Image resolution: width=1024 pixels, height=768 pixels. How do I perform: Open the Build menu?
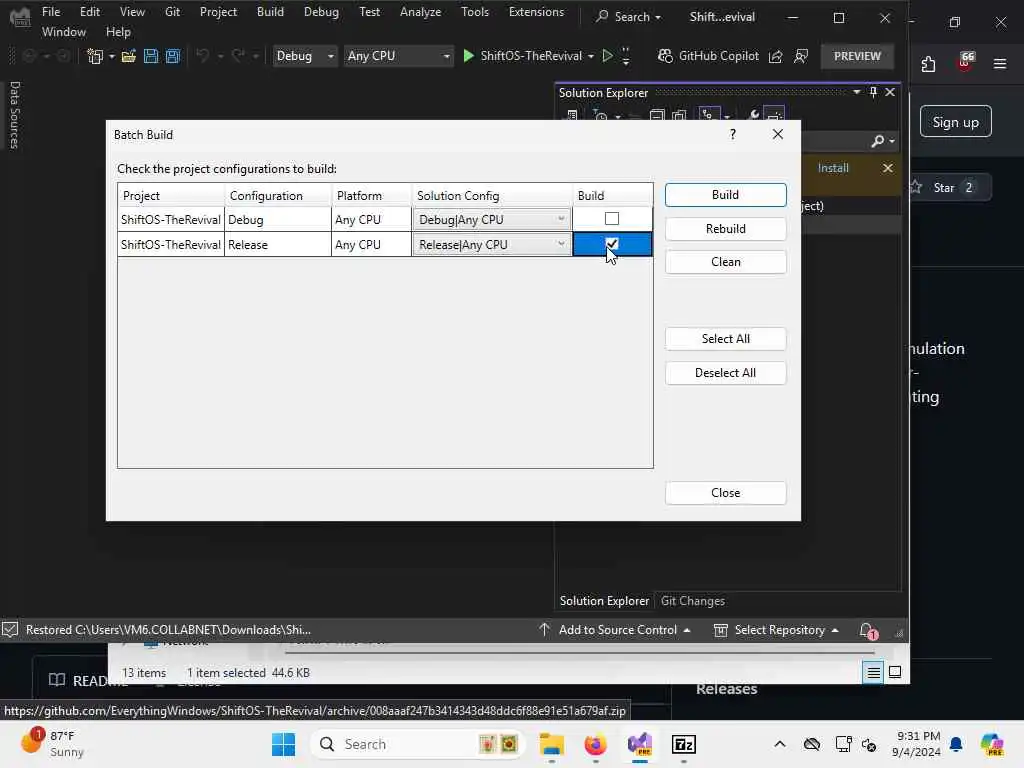click(270, 12)
